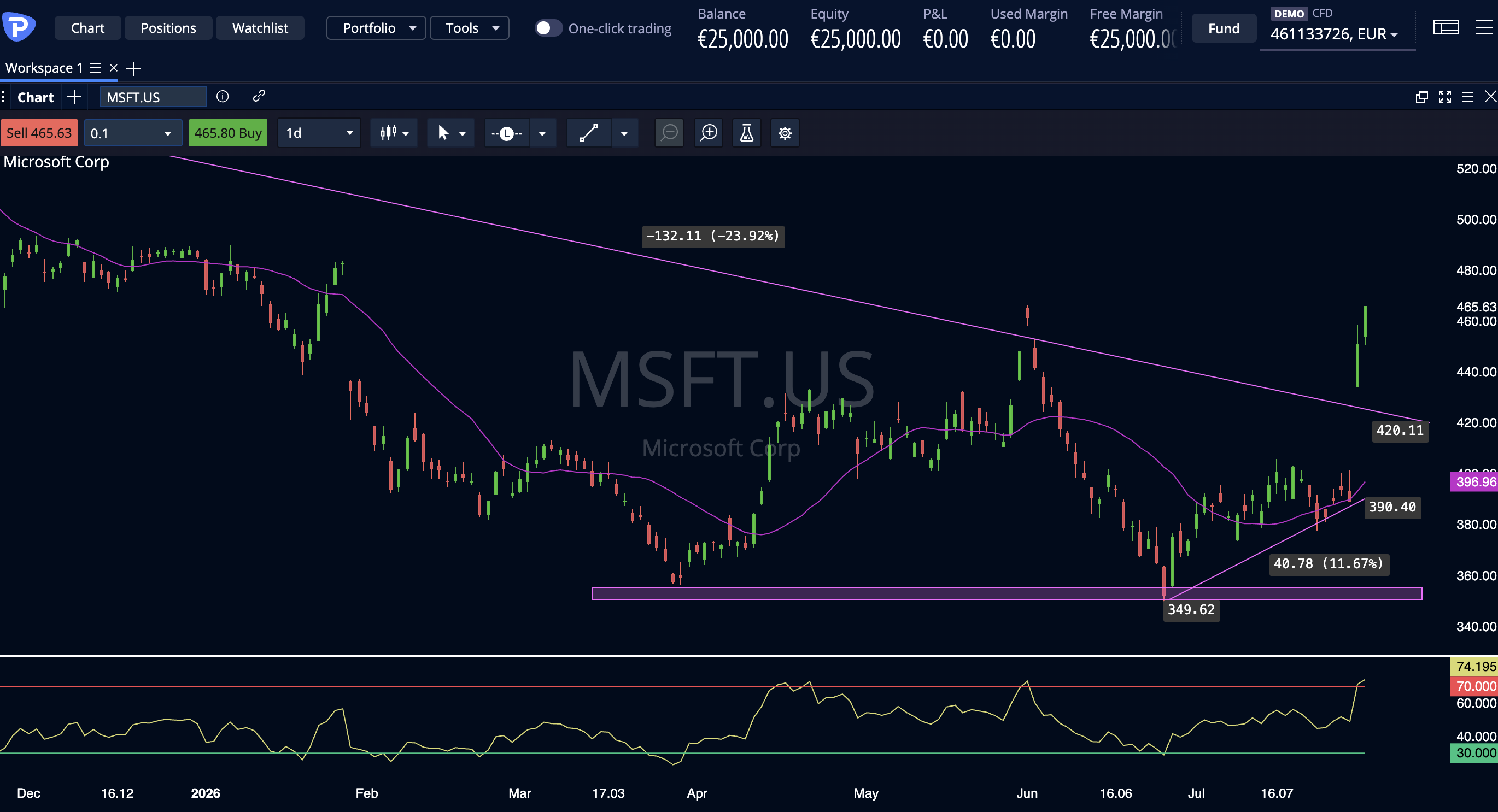The image size is (1498, 812).
Task: Close Workspace 1 tab
Action: tap(114, 68)
